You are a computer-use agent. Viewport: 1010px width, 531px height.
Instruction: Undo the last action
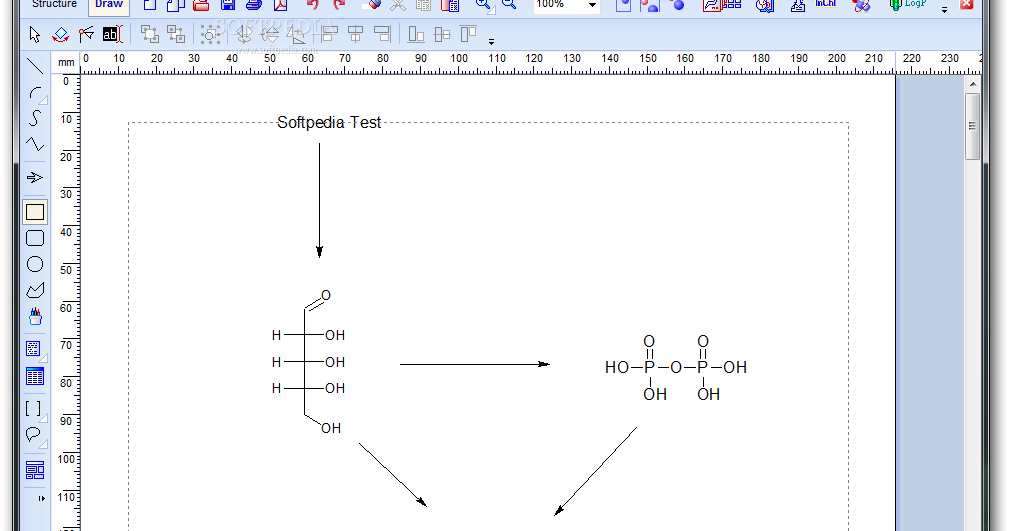[x=313, y=5]
